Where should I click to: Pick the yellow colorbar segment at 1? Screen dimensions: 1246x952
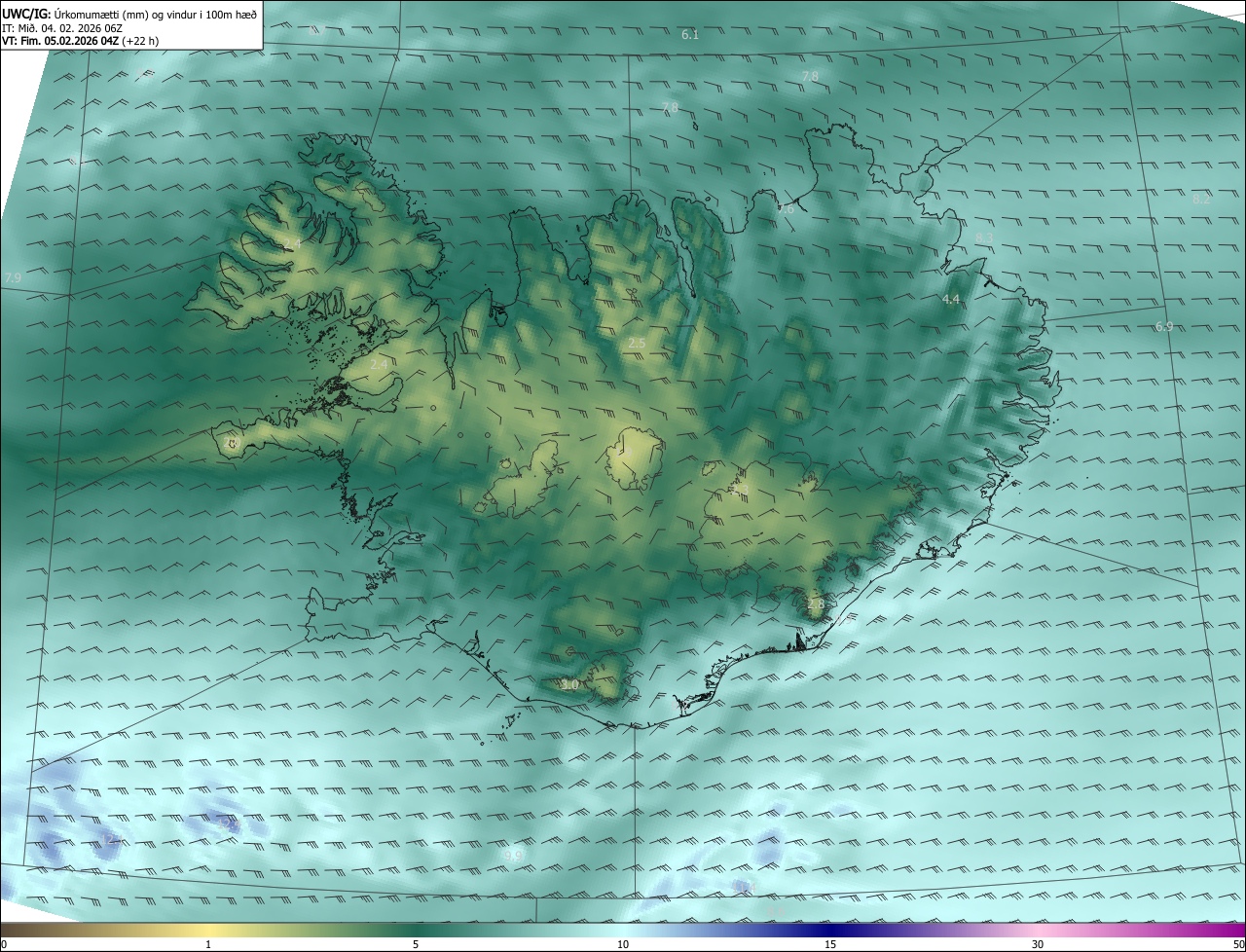[x=208, y=929]
